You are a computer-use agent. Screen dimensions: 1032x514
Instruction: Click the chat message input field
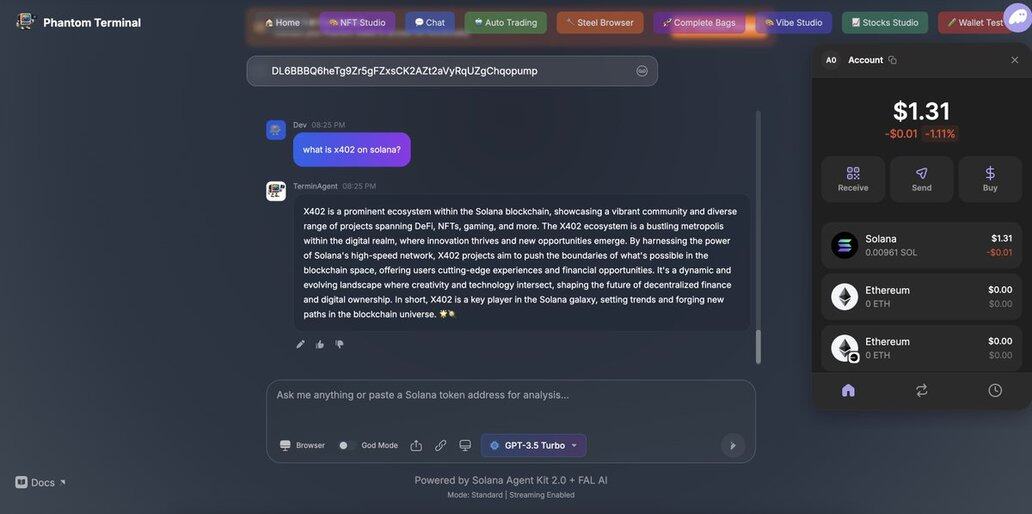pos(511,405)
